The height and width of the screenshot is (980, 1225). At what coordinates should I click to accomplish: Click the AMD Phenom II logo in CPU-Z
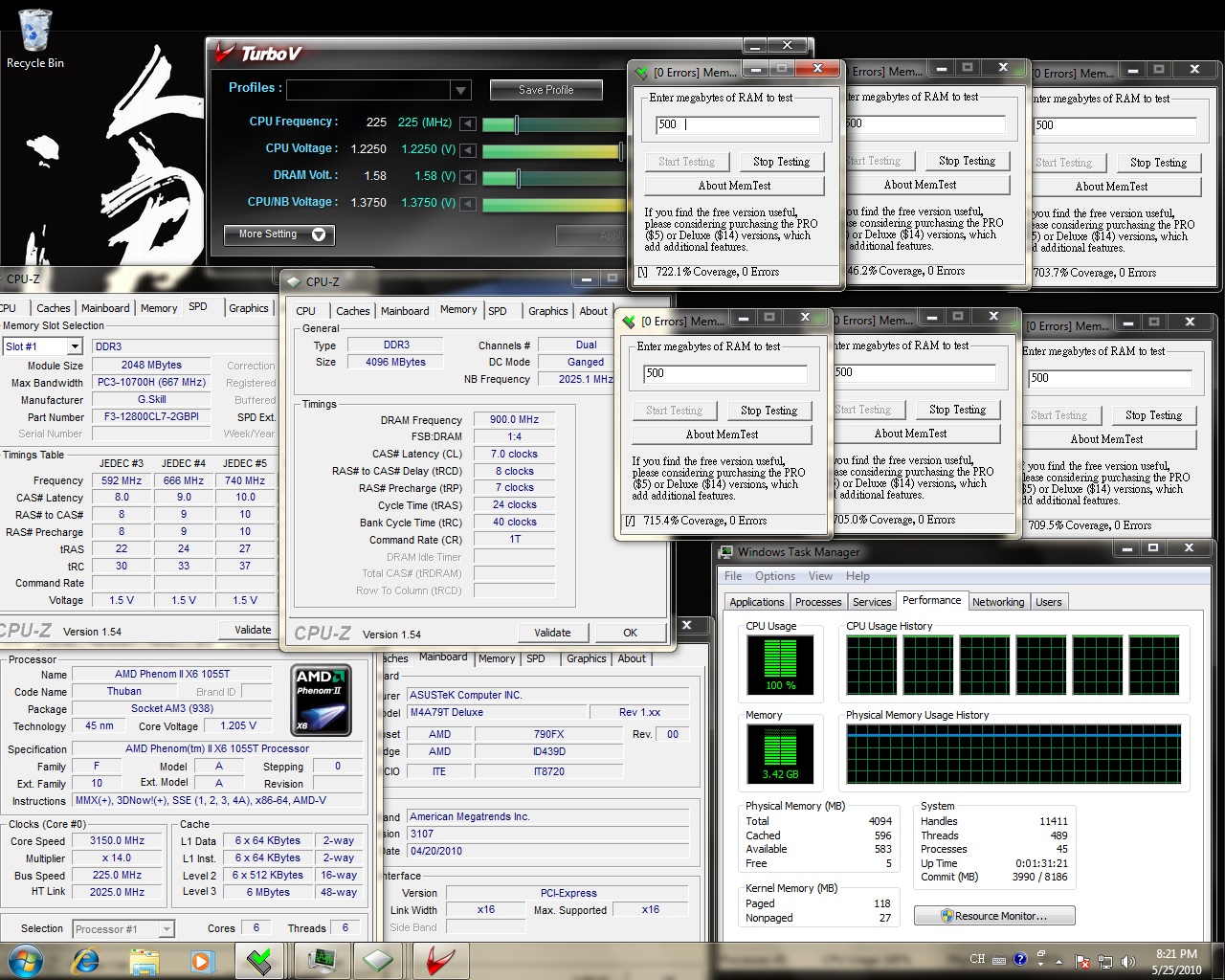321,701
